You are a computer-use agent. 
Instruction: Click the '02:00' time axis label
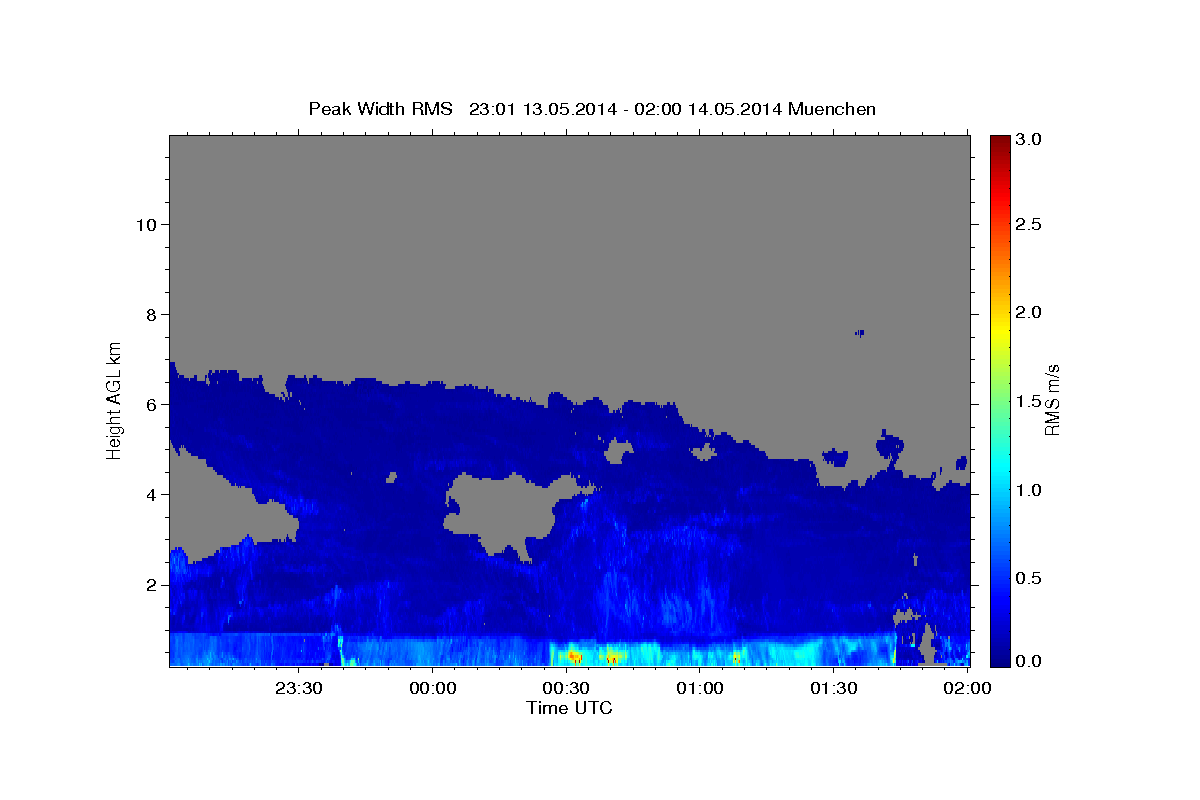tap(967, 688)
